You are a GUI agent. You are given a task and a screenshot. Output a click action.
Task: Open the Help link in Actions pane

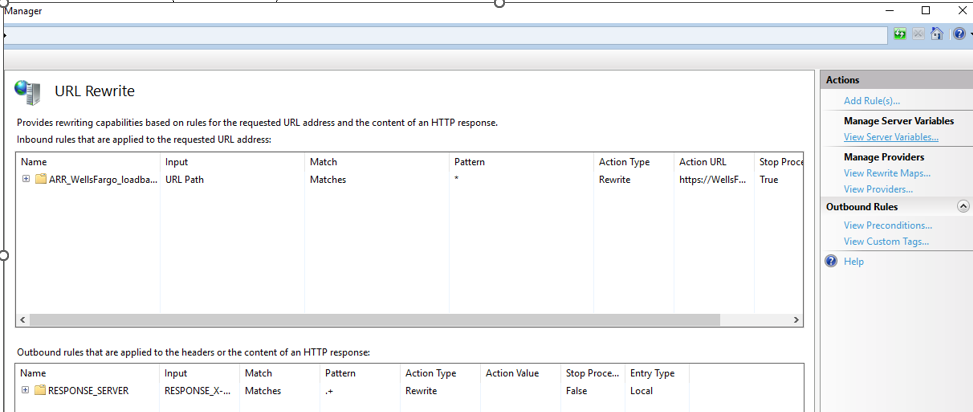(853, 261)
